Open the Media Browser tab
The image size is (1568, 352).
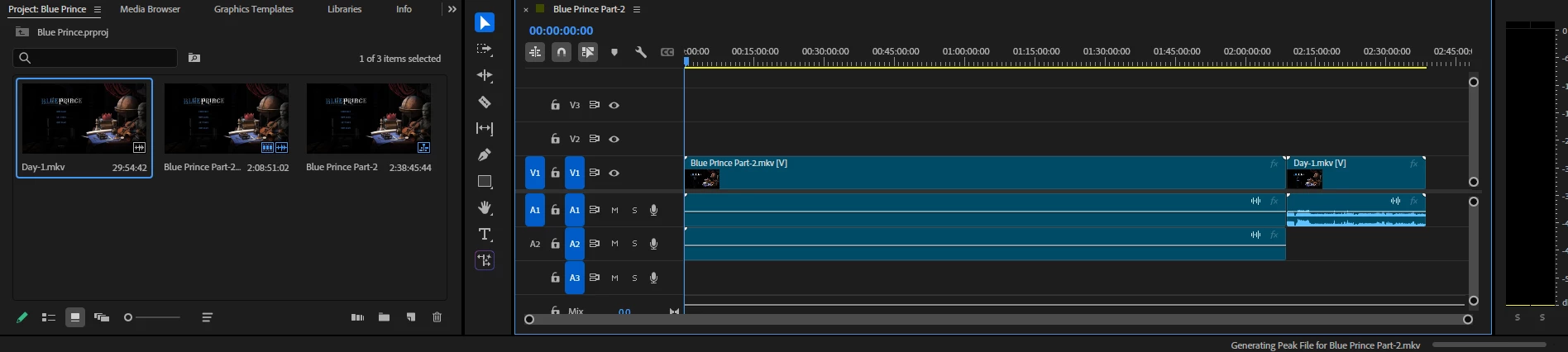coord(150,9)
